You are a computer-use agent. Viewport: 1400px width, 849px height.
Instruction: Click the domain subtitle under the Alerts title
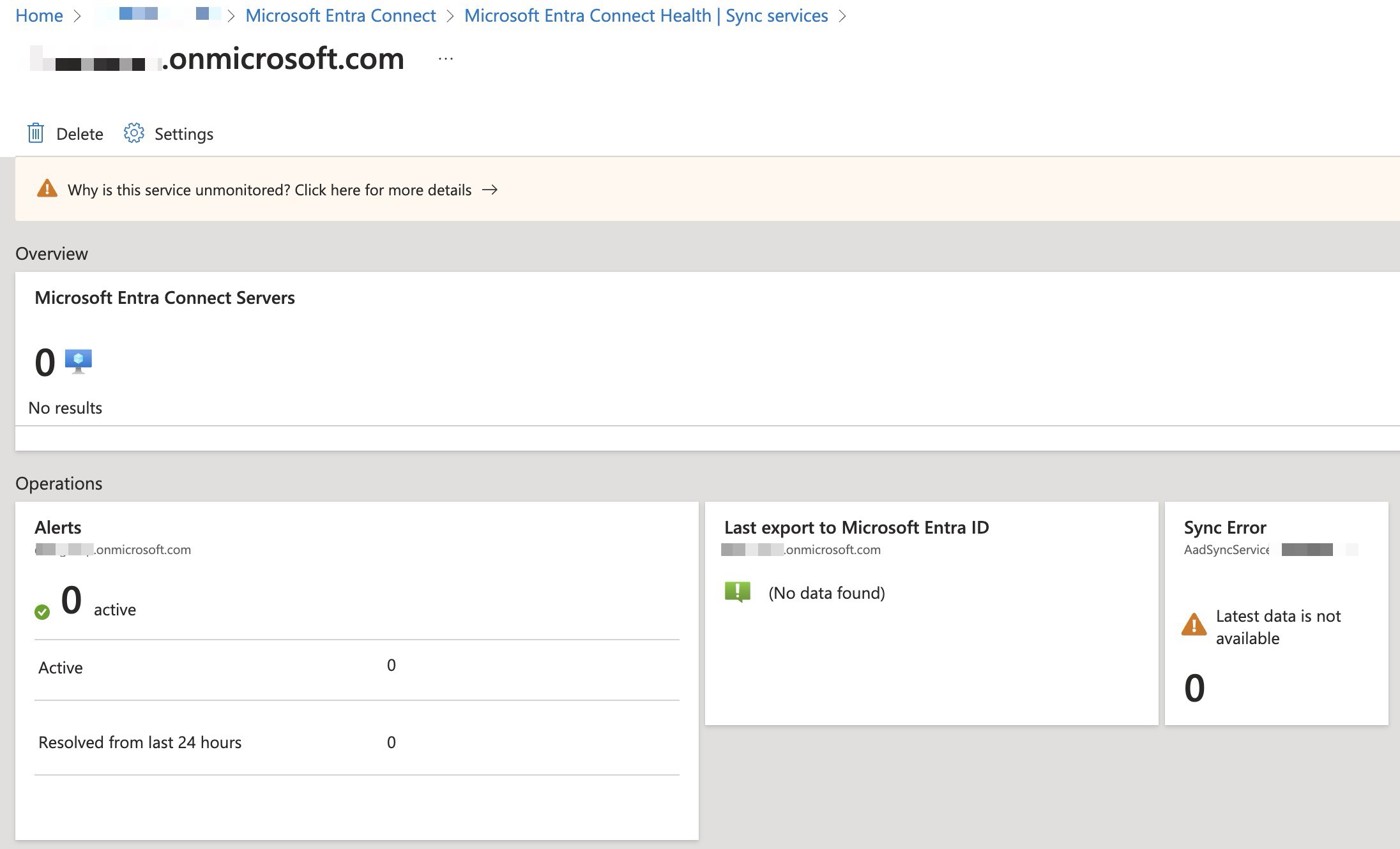point(113,550)
